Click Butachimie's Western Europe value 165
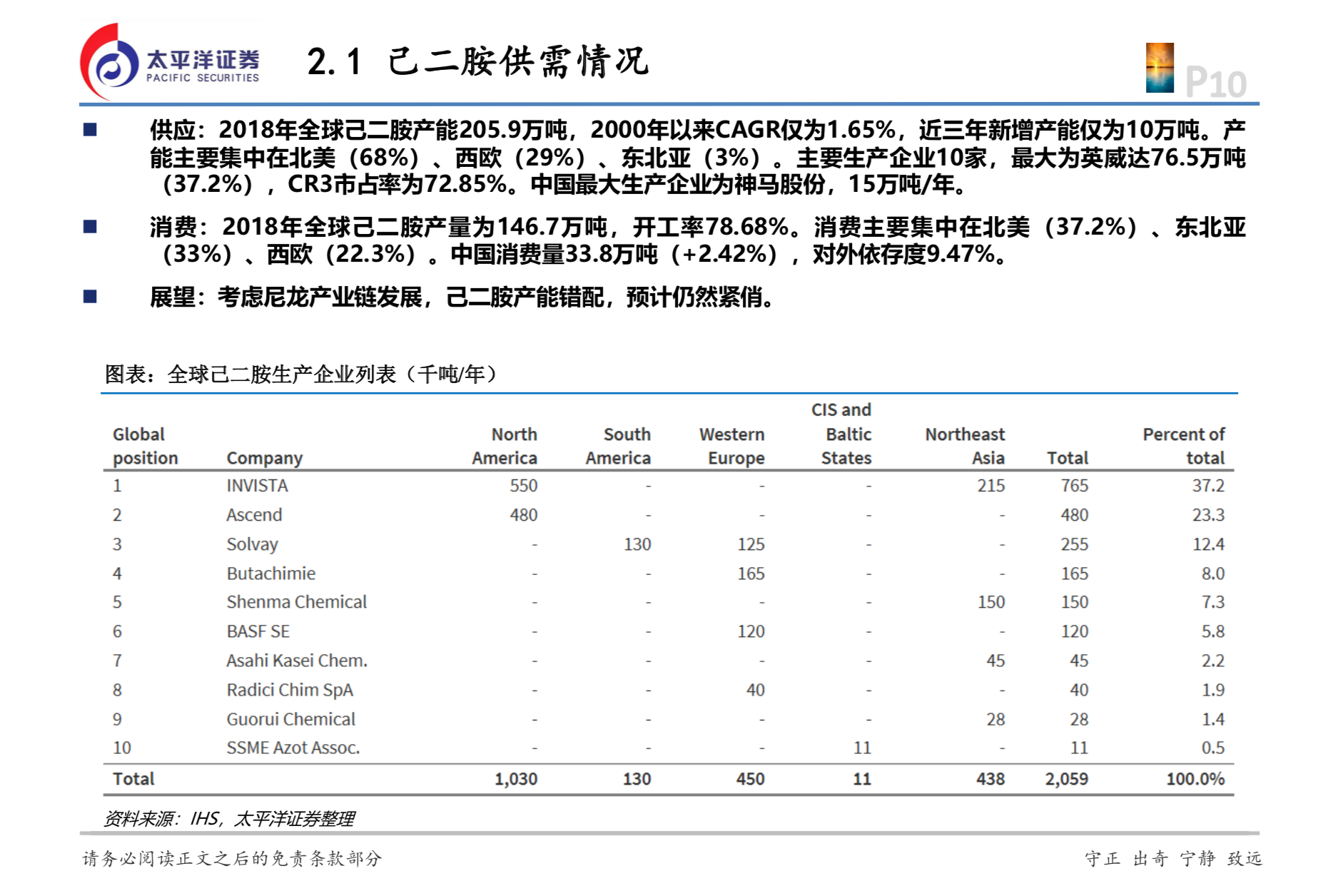Viewport: 1333px width, 896px height. pos(751,574)
